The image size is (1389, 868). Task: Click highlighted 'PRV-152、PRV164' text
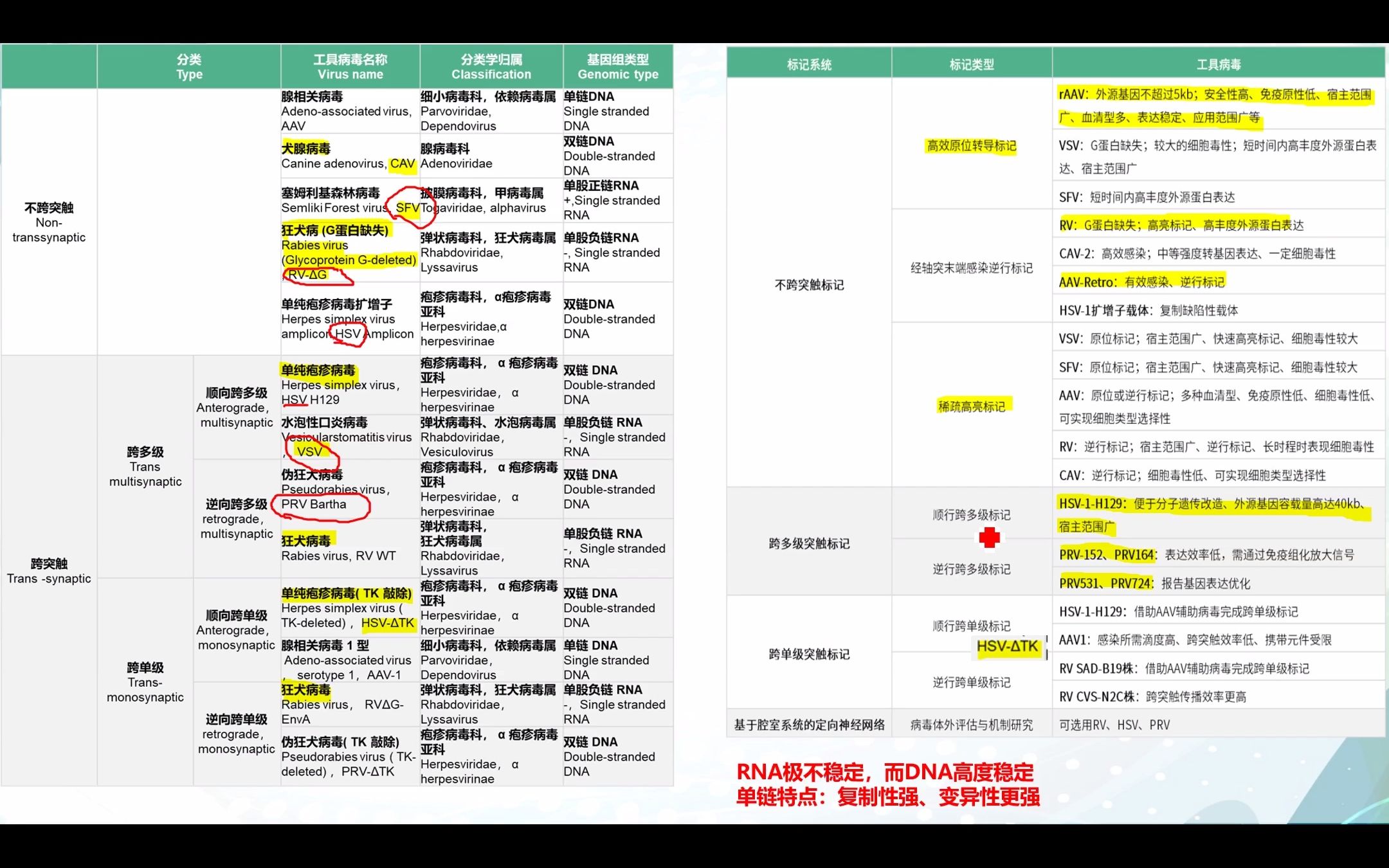[1107, 555]
